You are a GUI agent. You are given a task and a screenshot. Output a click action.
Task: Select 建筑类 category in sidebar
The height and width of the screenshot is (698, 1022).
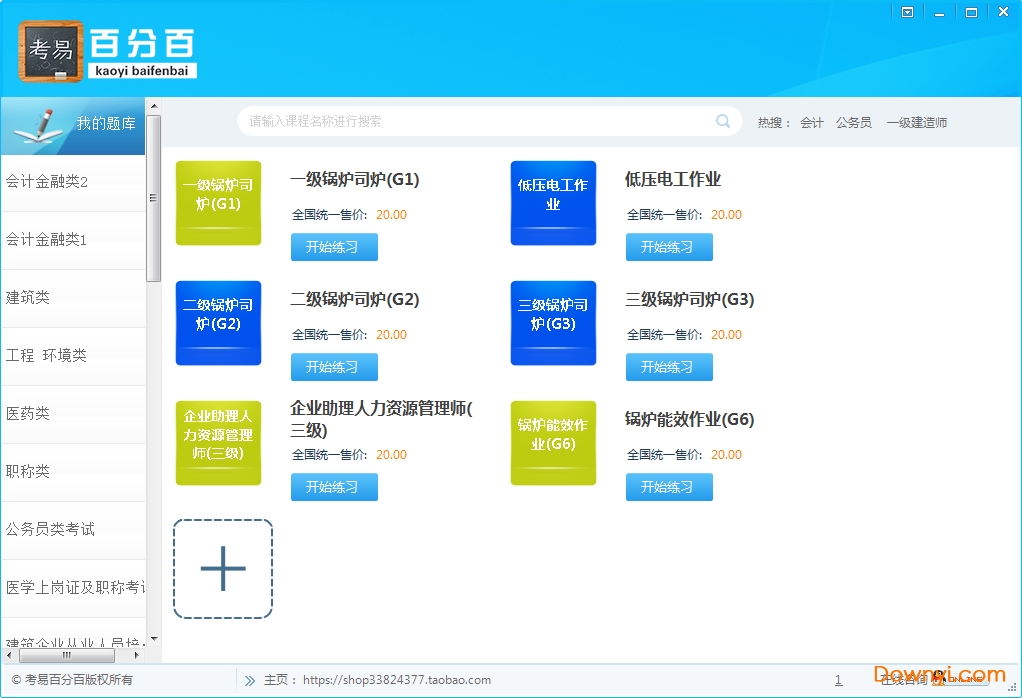pos(73,298)
